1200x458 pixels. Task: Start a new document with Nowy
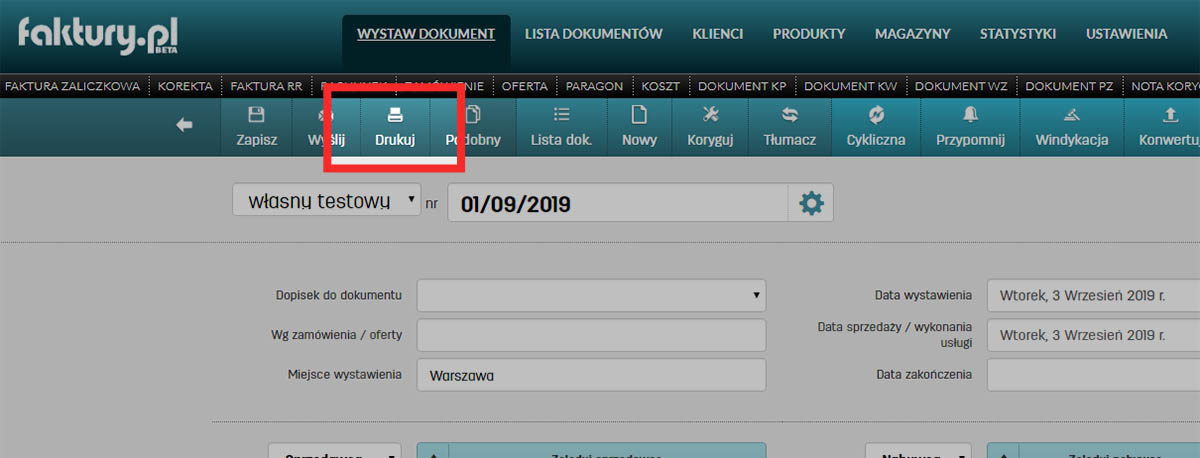(639, 126)
